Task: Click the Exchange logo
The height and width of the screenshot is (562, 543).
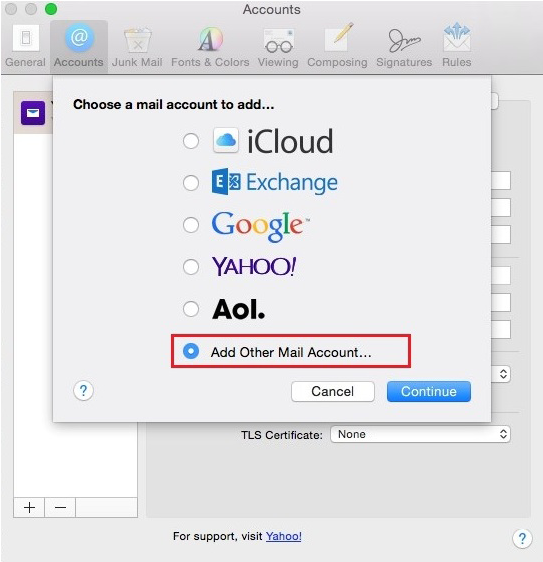Action: 275,182
